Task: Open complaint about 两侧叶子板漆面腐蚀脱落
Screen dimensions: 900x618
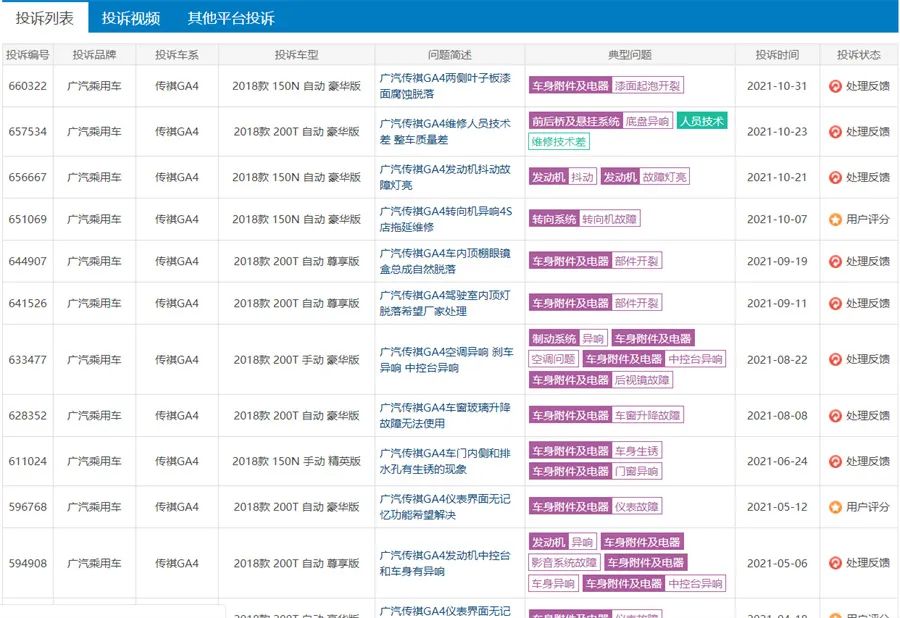Action: click(x=445, y=86)
